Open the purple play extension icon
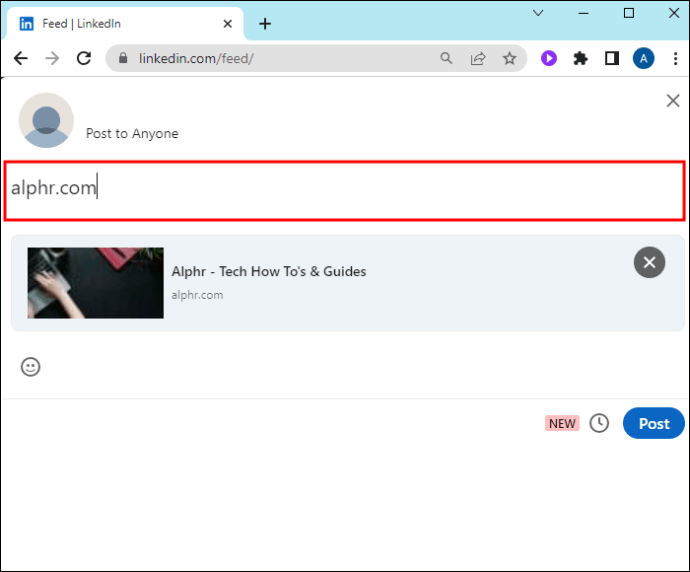This screenshot has width=690, height=572. pyautogui.click(x=549, y=58)
